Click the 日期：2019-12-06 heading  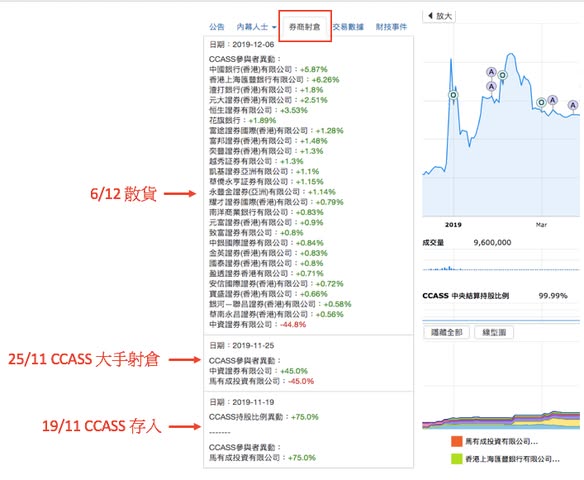(241, 44)
